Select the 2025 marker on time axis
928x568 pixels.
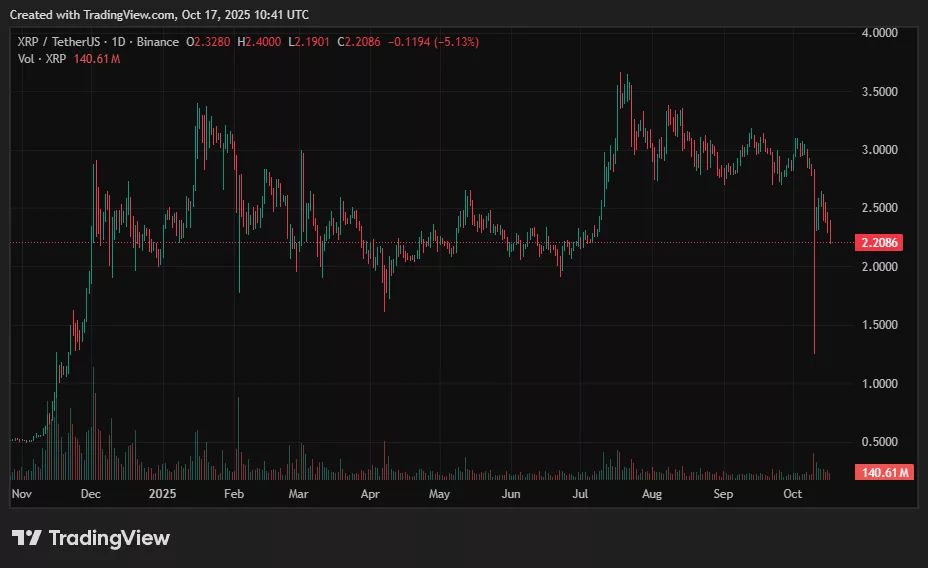(162, 494)
